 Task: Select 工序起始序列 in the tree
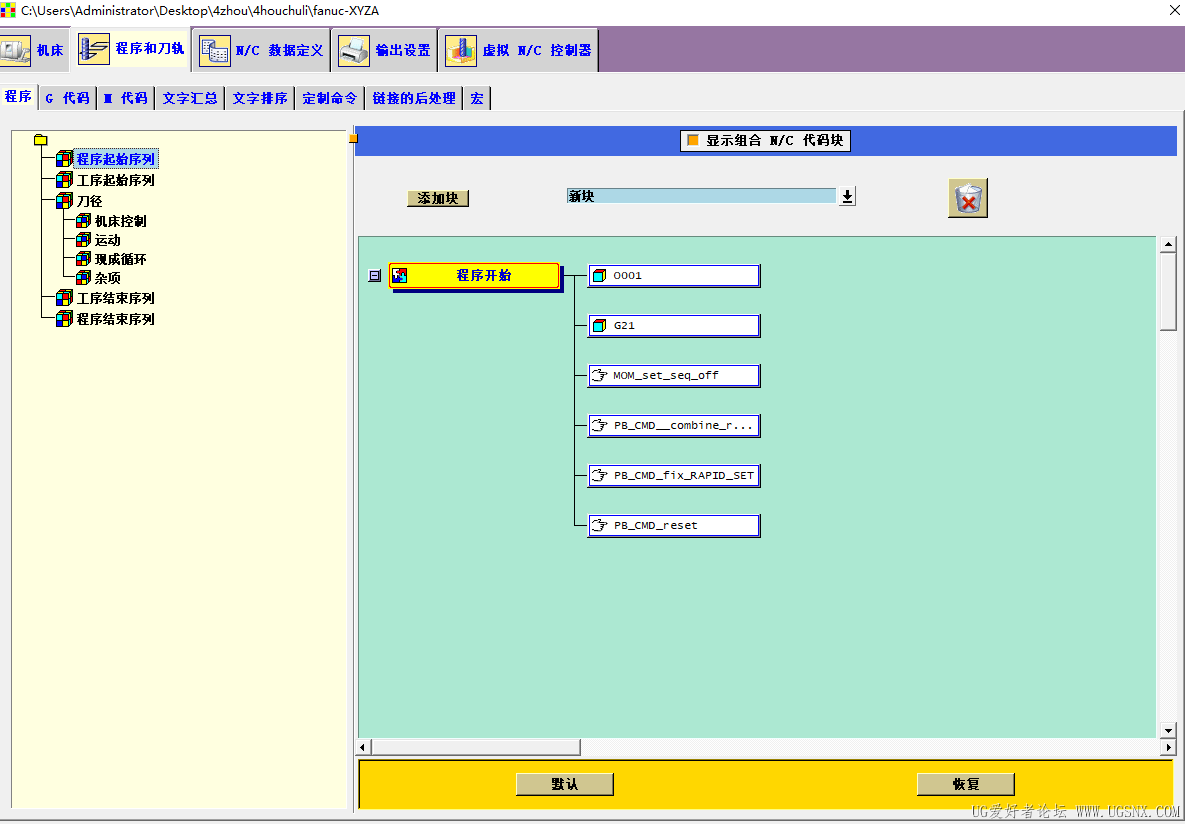(x=116, y=180)
